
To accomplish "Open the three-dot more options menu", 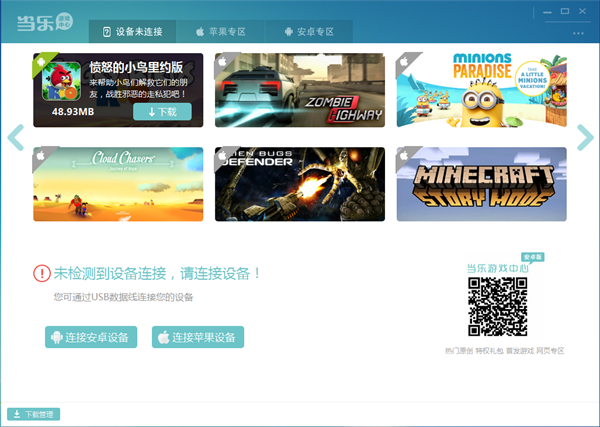I will (x=578, y=33).
